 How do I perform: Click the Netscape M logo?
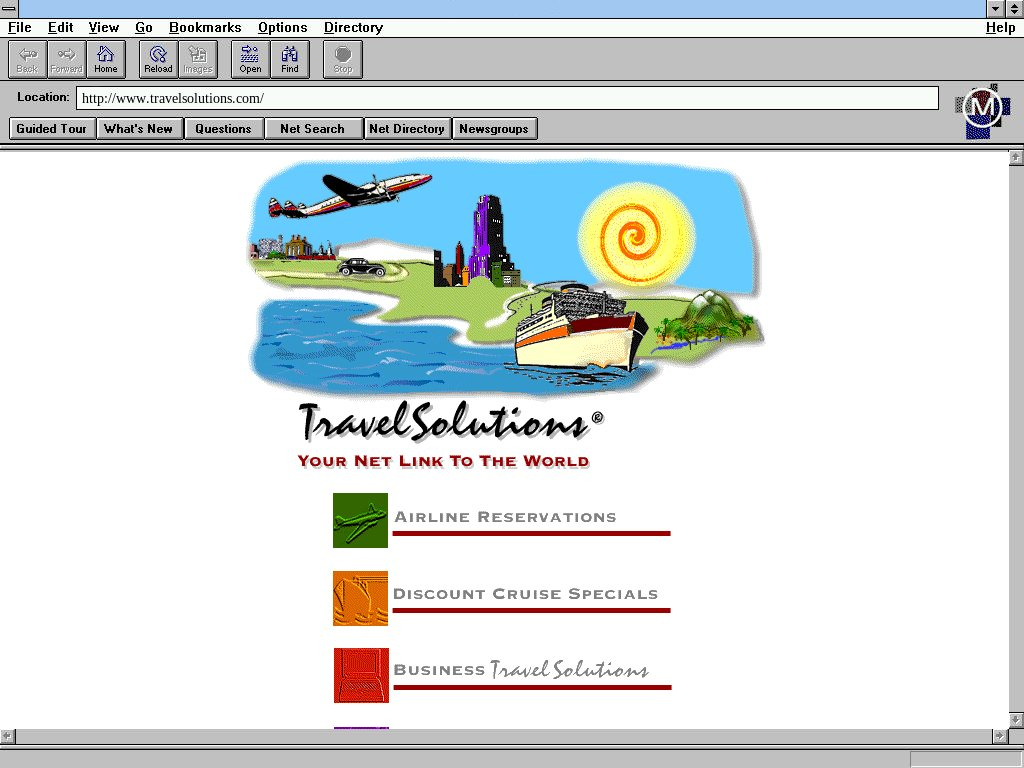coord(982,109)
